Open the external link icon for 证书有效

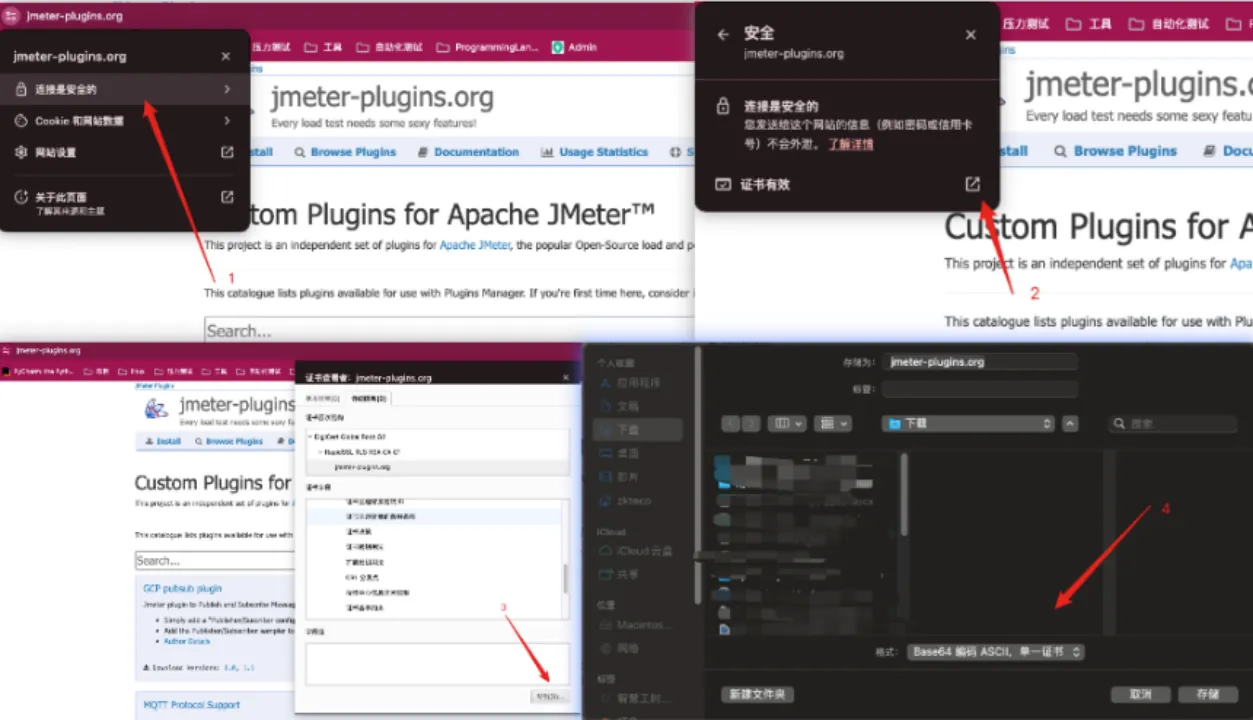(972, 185)
